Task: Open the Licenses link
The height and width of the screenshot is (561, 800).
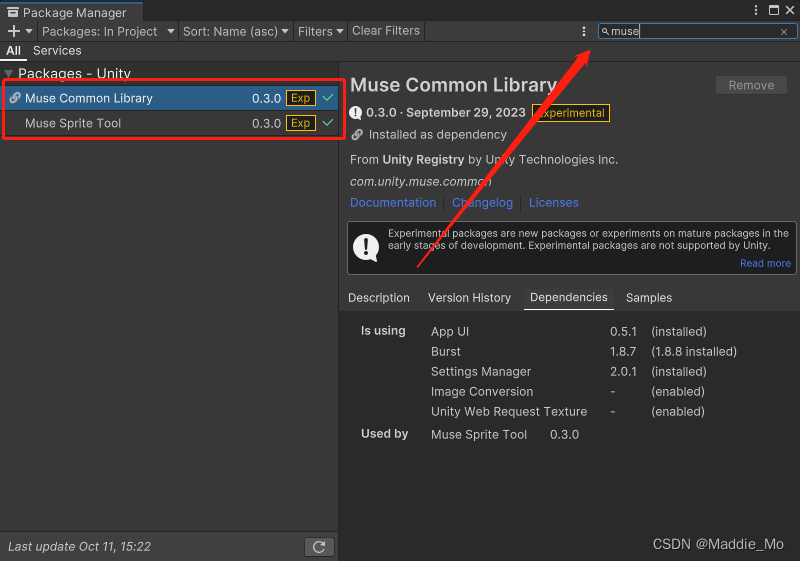Action: pyautogui.click(x=554, y=202)
